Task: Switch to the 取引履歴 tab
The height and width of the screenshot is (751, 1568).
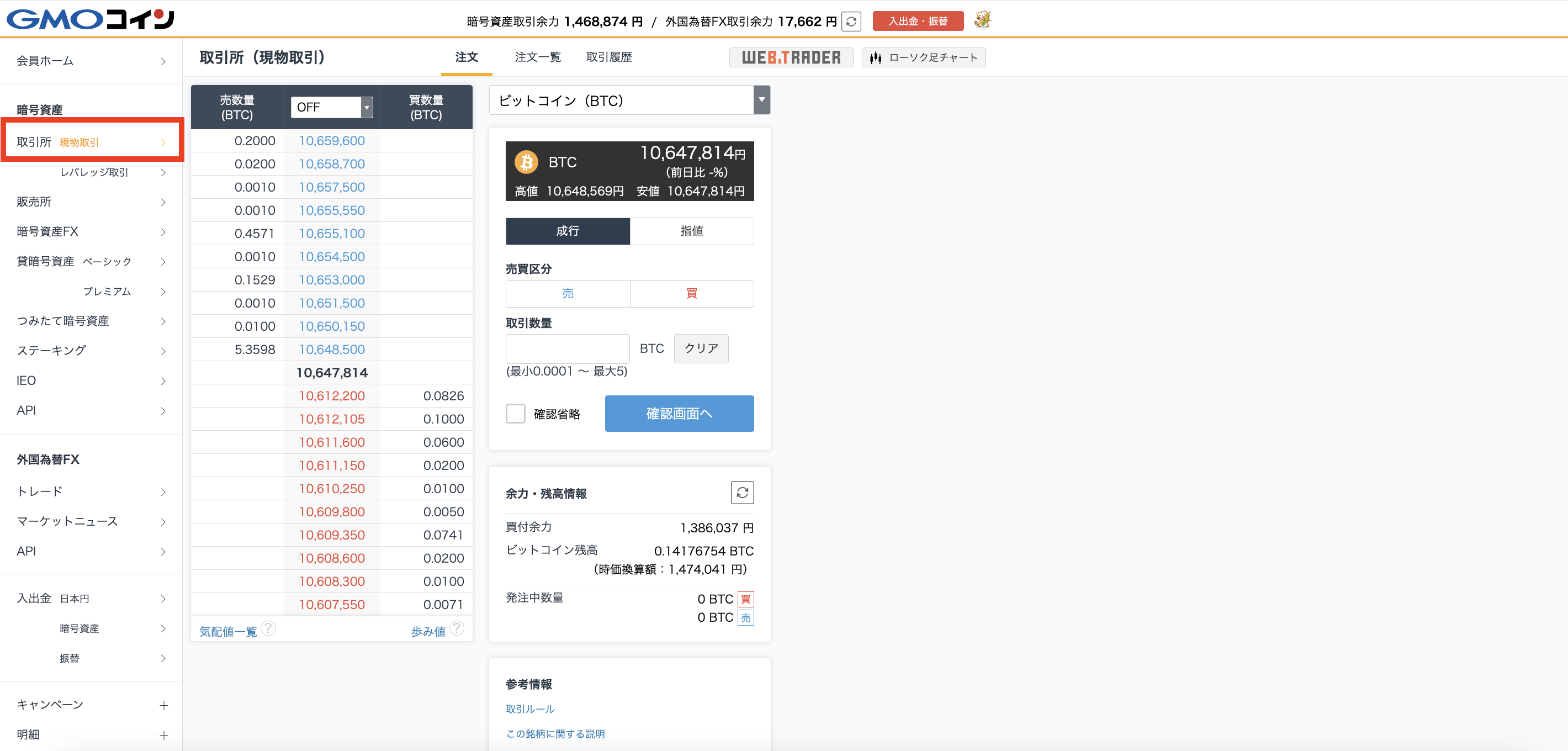Action: click(x=608, y=57)
